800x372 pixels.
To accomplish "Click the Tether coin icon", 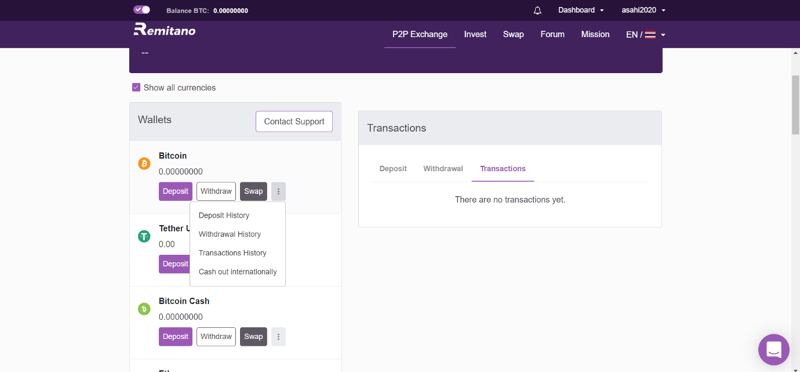I will coord(144,236).
